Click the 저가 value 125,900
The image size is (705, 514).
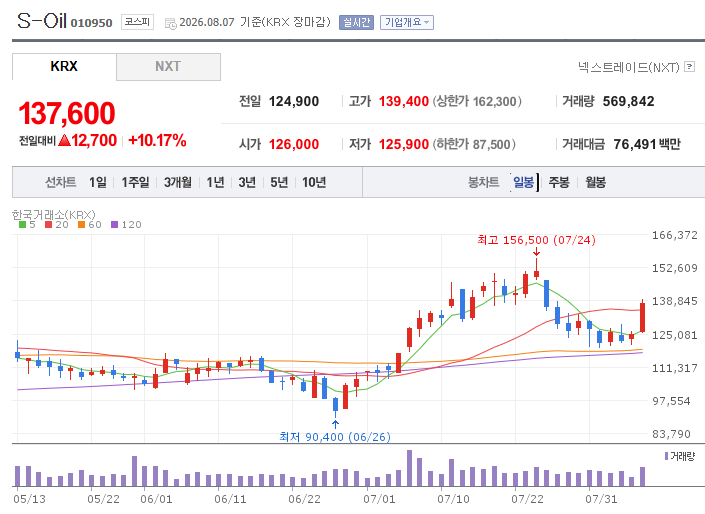coord(403,144)
